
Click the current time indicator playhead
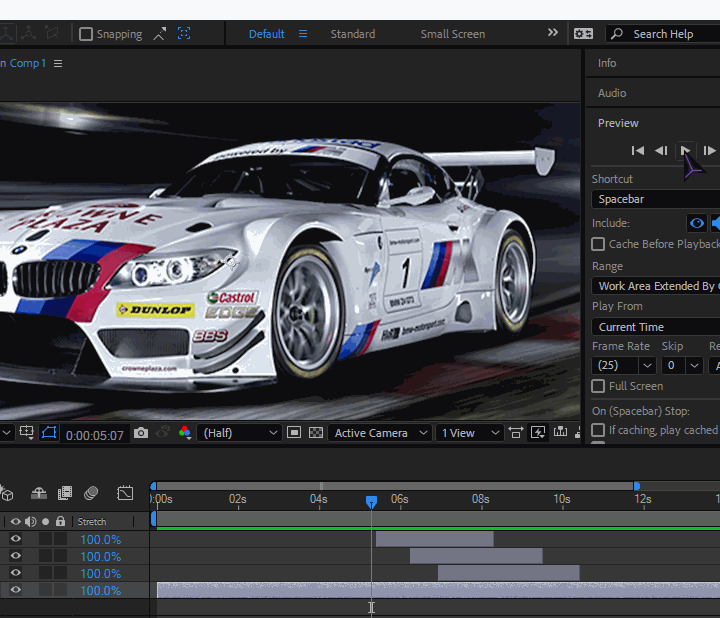(x=371, y=501)
